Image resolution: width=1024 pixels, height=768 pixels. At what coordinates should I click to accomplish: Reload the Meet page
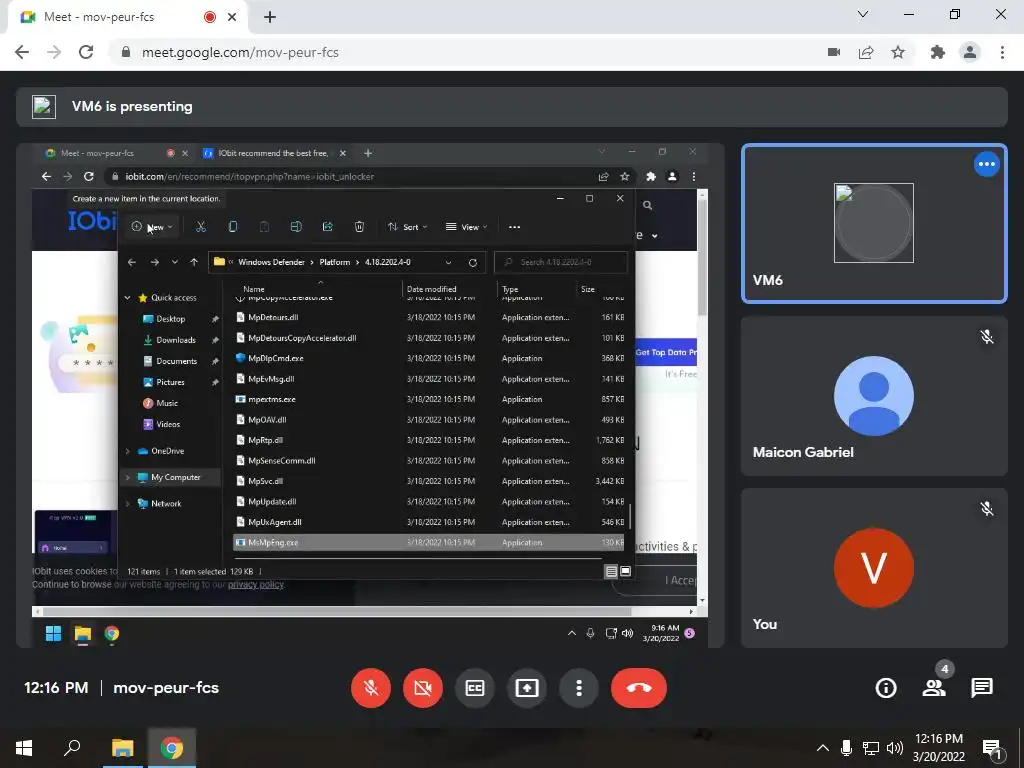[86, 52]
